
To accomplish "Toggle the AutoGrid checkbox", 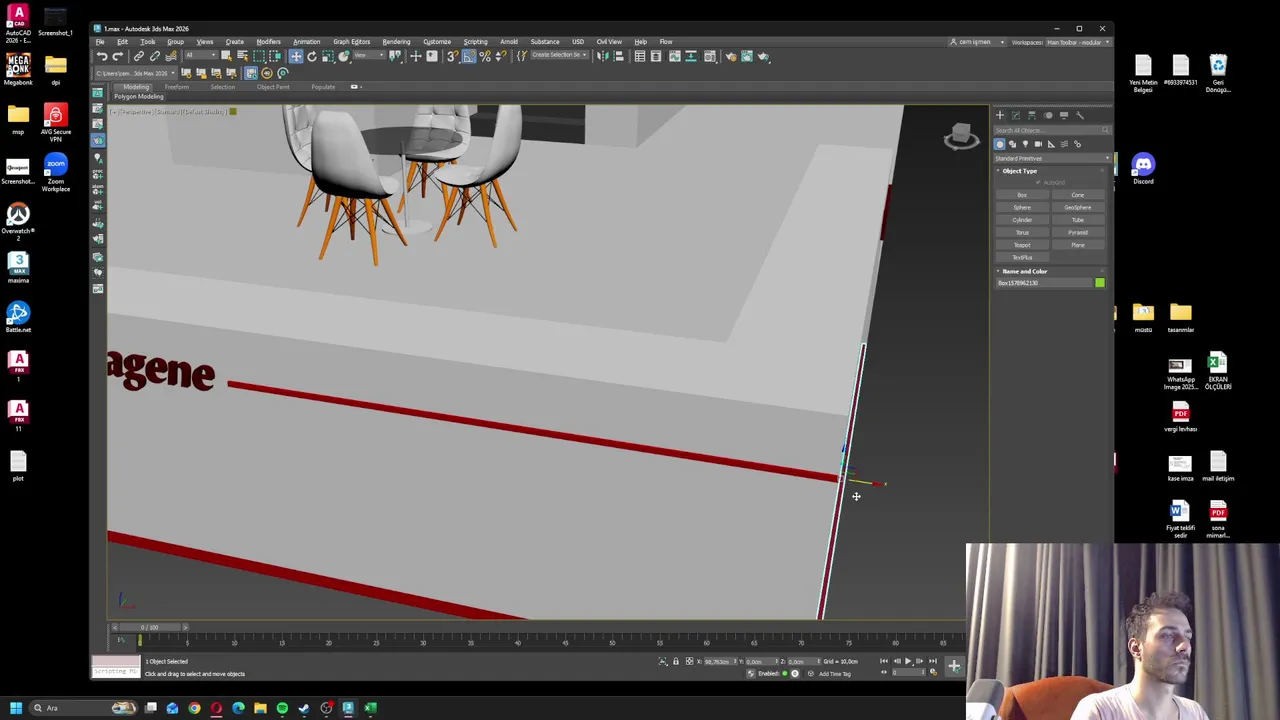I will [x=1038, y=182].
